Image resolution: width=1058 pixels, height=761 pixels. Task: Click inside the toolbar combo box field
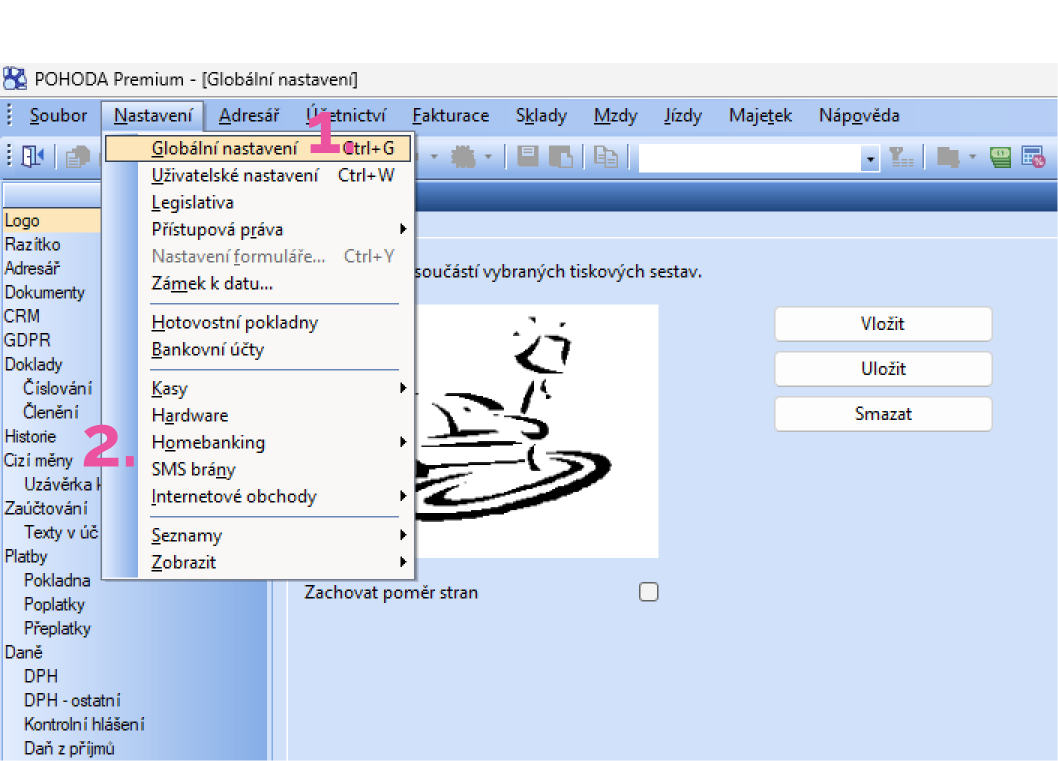pyautogui.click(x=750, y=159)
